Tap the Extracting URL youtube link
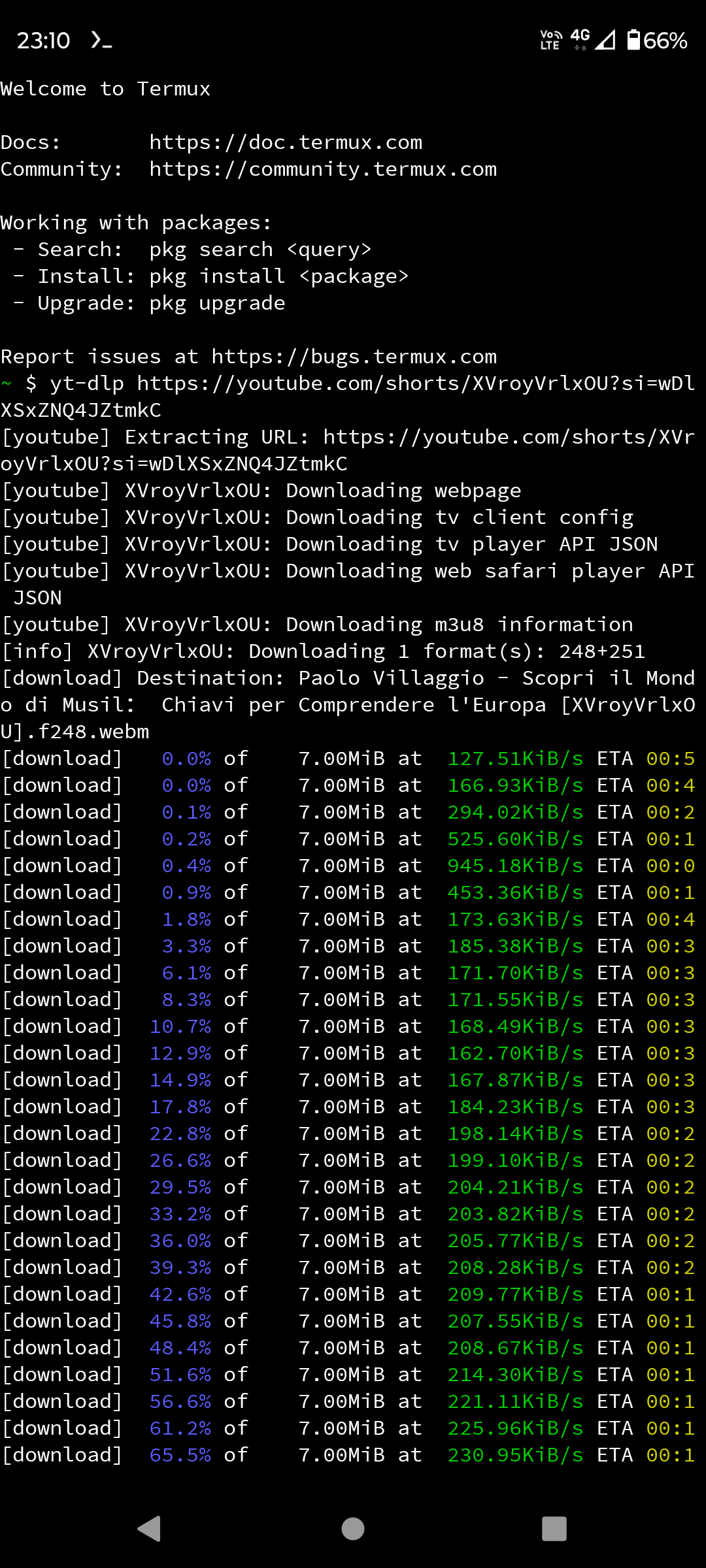The height and width of the screenshot is (1568, 706). pyautogui.click(x=508, y=437)
